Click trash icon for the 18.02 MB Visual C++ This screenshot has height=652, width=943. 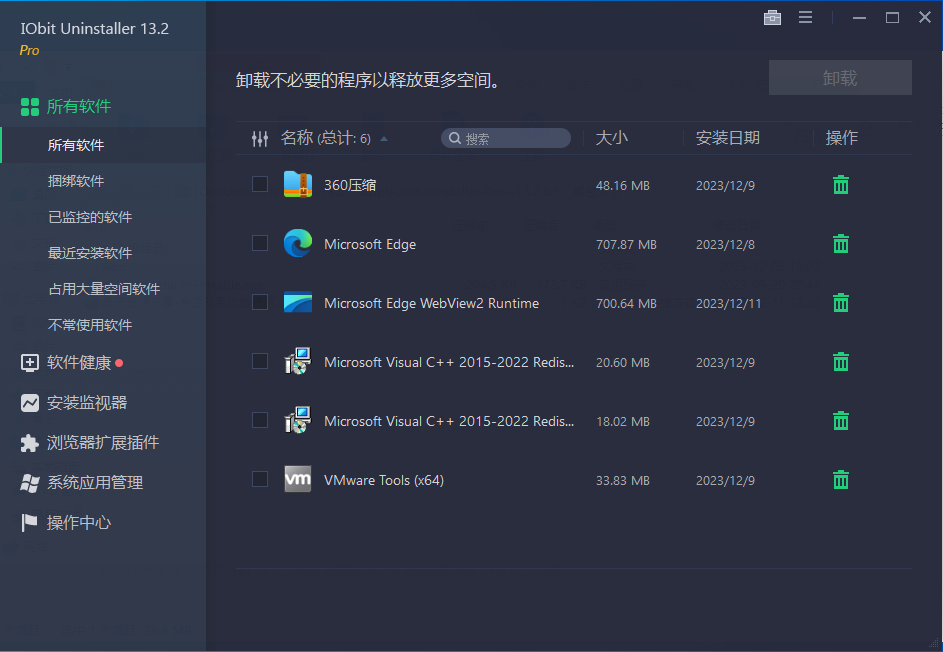pyautogui.click(x=841, y=420)
